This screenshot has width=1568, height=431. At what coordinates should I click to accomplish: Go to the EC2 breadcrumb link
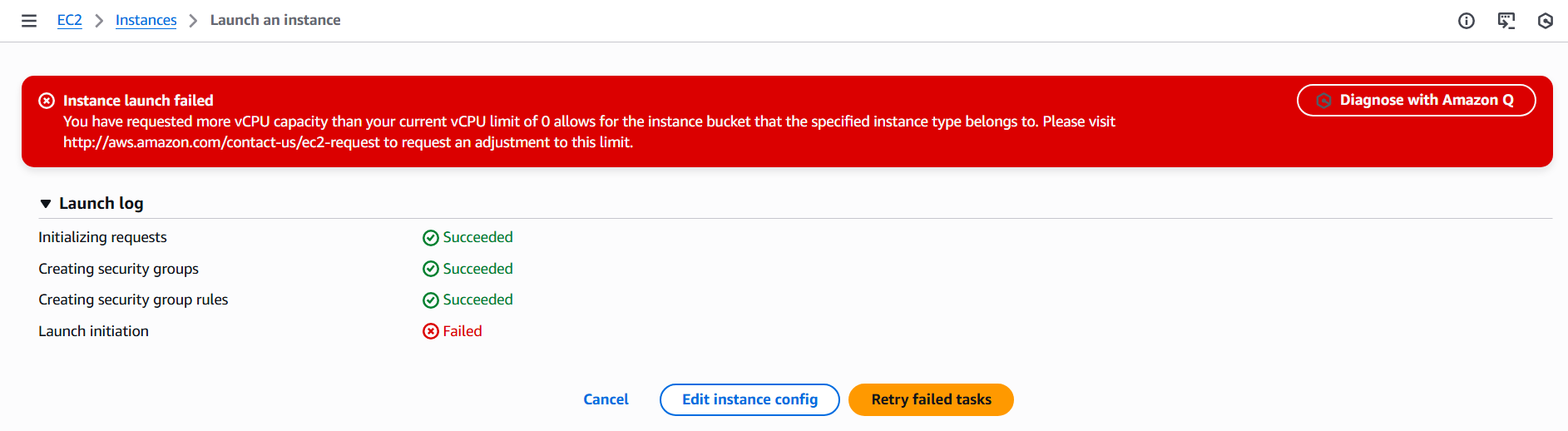[69, 20]
